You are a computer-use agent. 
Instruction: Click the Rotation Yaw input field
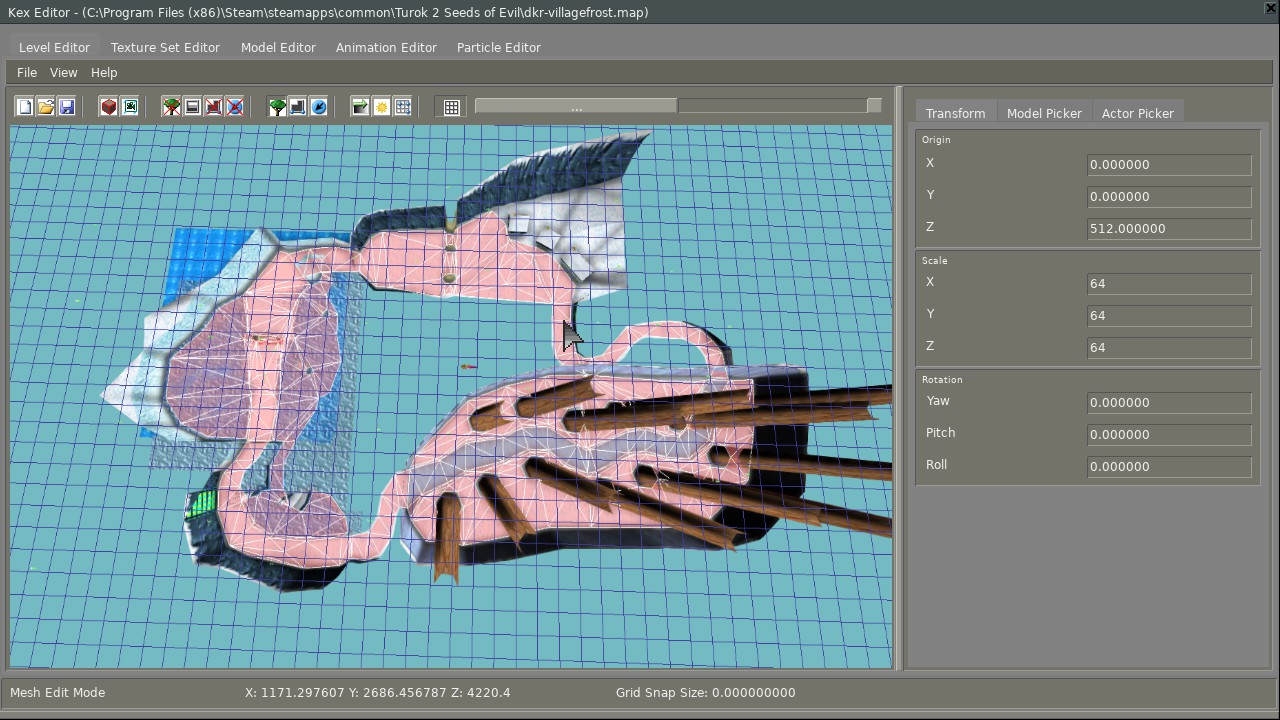(x=1168, y=402)
